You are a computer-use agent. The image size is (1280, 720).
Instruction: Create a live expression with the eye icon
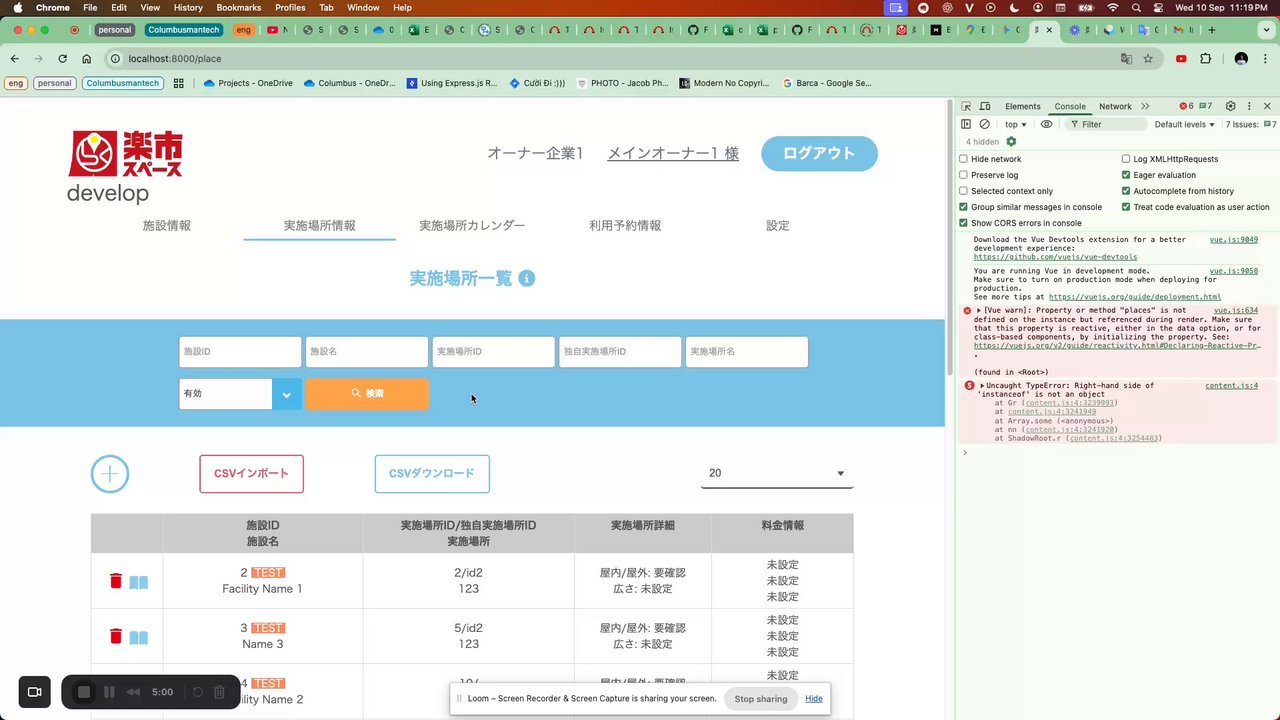[x=1046, y=124]
